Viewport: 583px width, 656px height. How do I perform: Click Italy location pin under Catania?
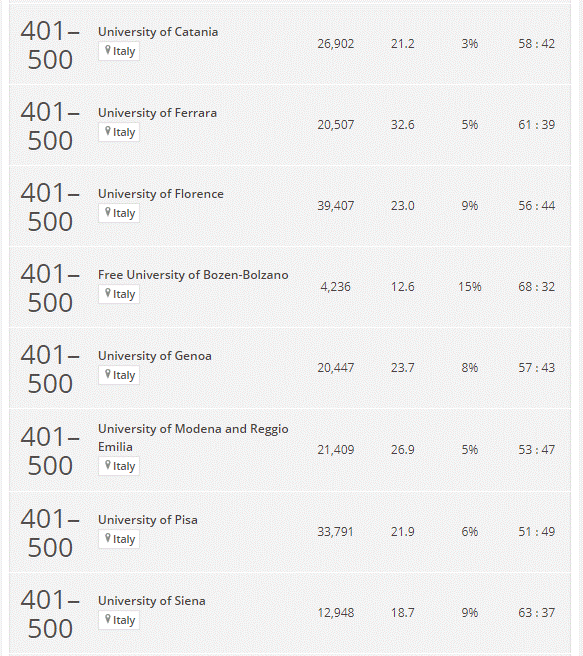pos(108,51)
